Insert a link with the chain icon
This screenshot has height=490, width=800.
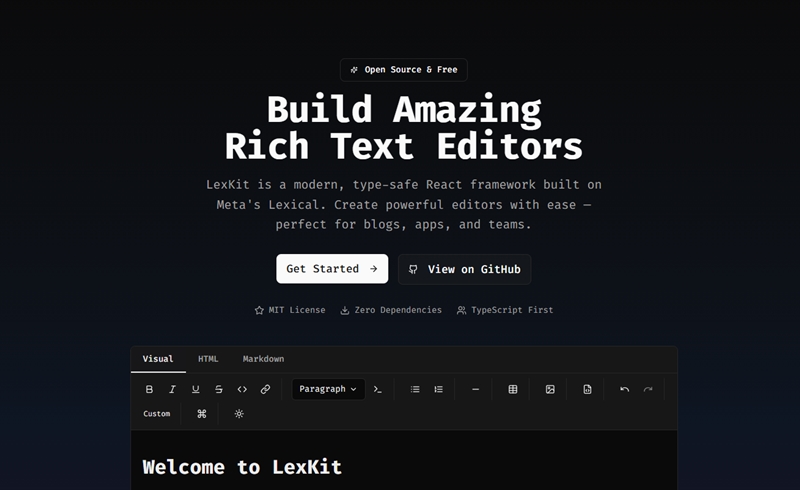point(265,389)
